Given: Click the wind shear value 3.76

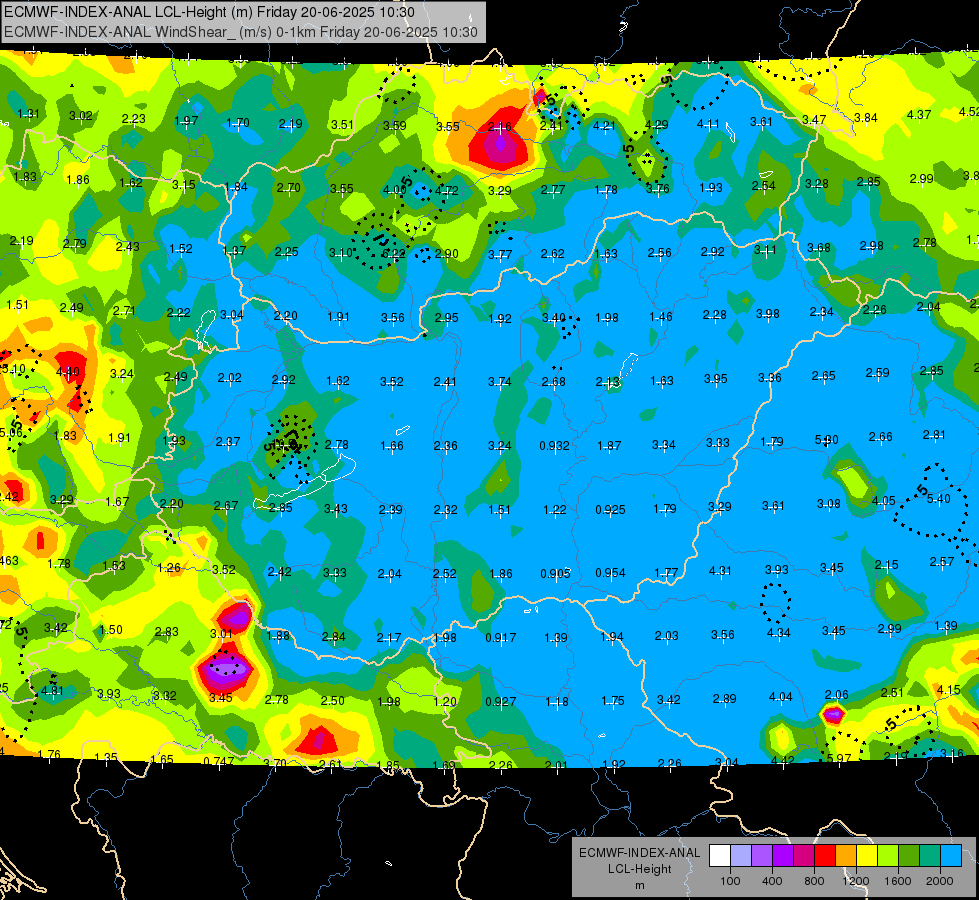Looking at the screenshot, I should [x=657, y=189].
